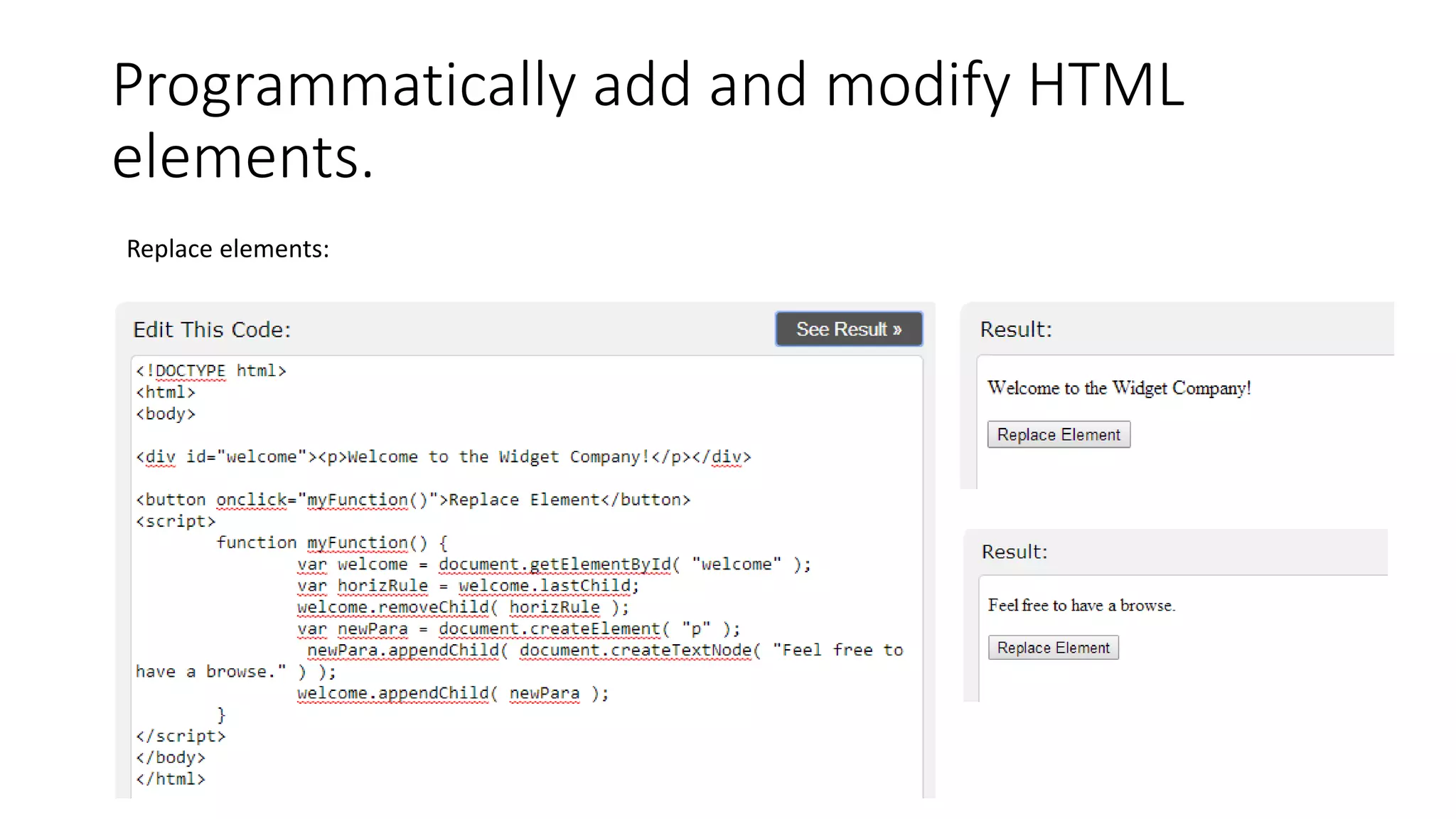The image size is (1456, 819).
Task: Click the opening <body> tag line
Action: (x=166, y=414)
